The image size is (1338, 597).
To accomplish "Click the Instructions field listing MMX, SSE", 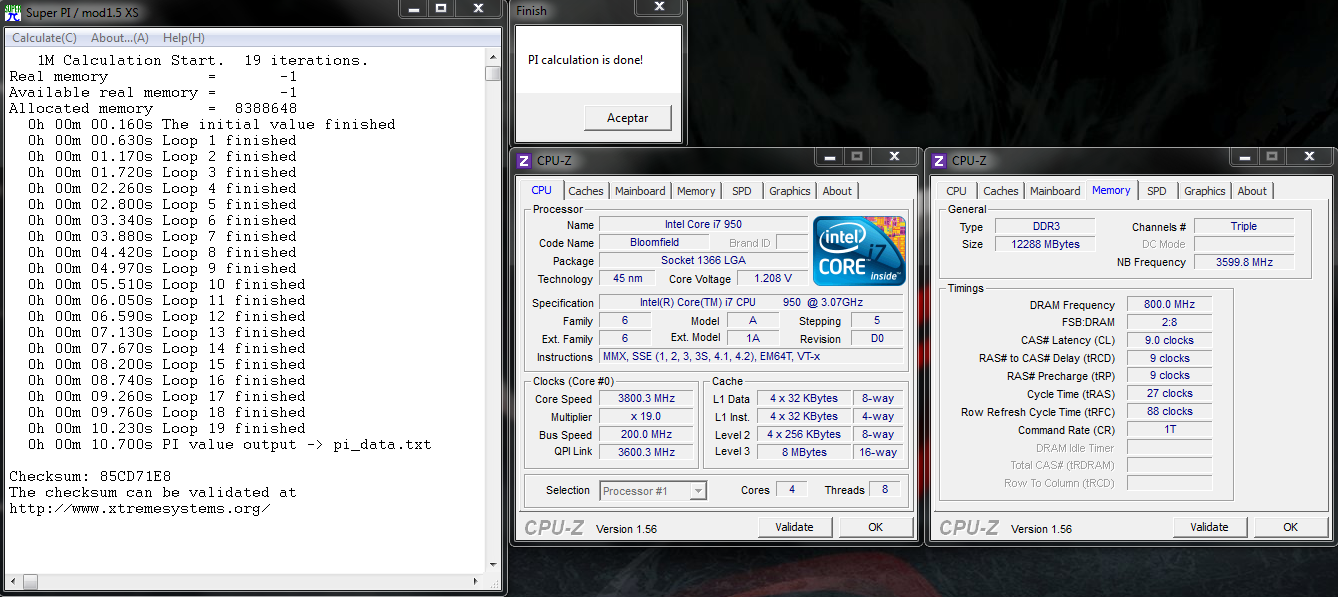I will click(752, 357).
